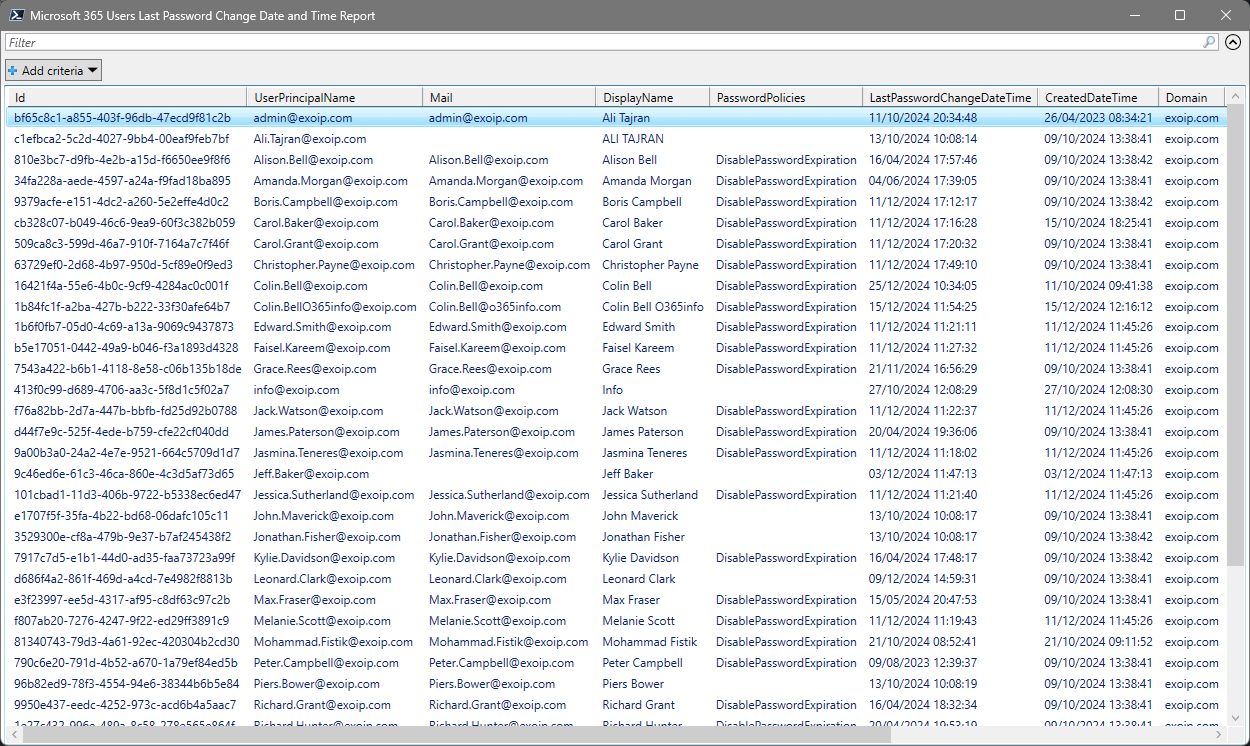Sort by the LastPasswordChangeDateTime column header
This screenshot has width=1250, height=746.
(949, 98)
